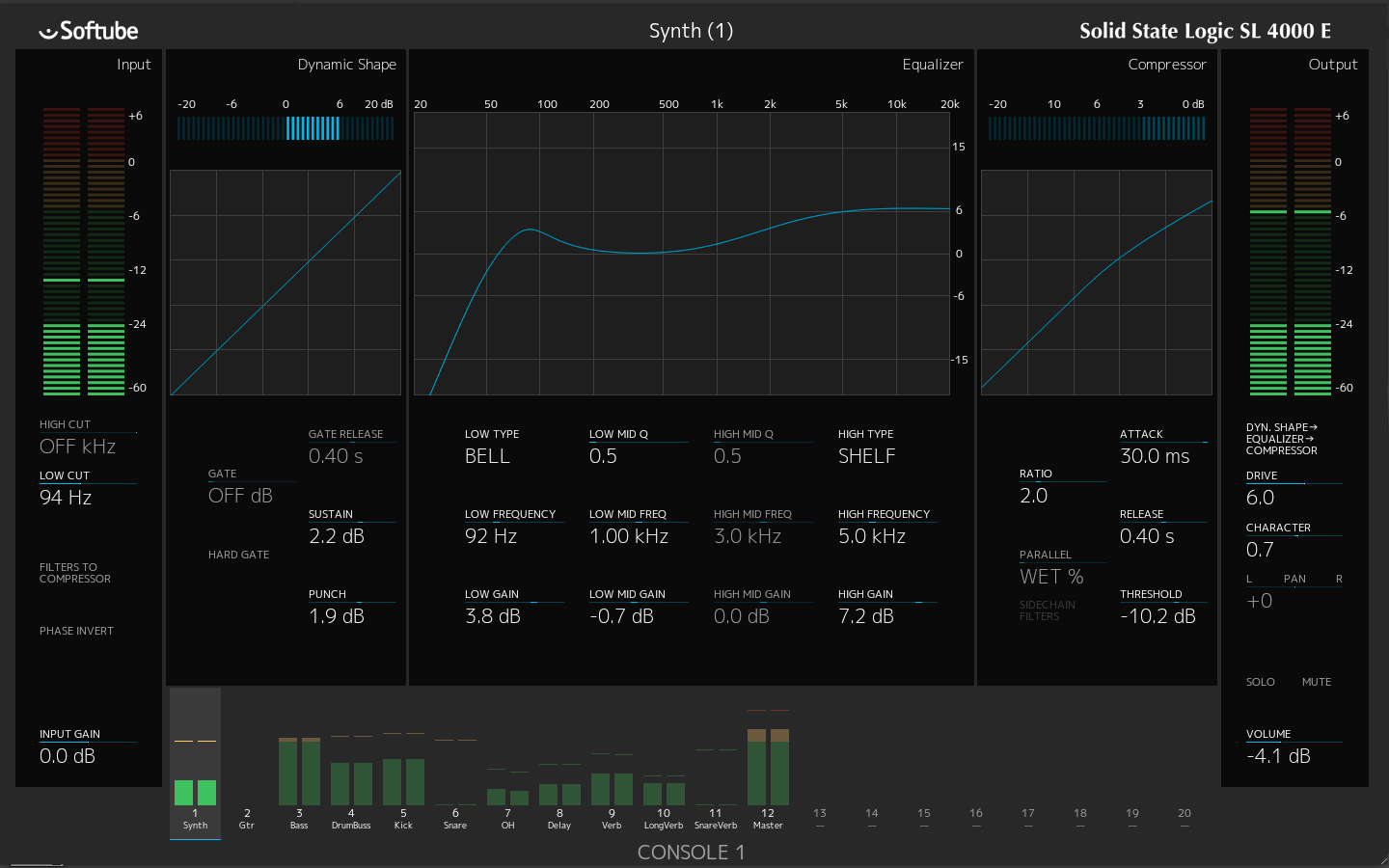Change the Low Type BELL setting
Screen dimensions: 1389x868
487,456
